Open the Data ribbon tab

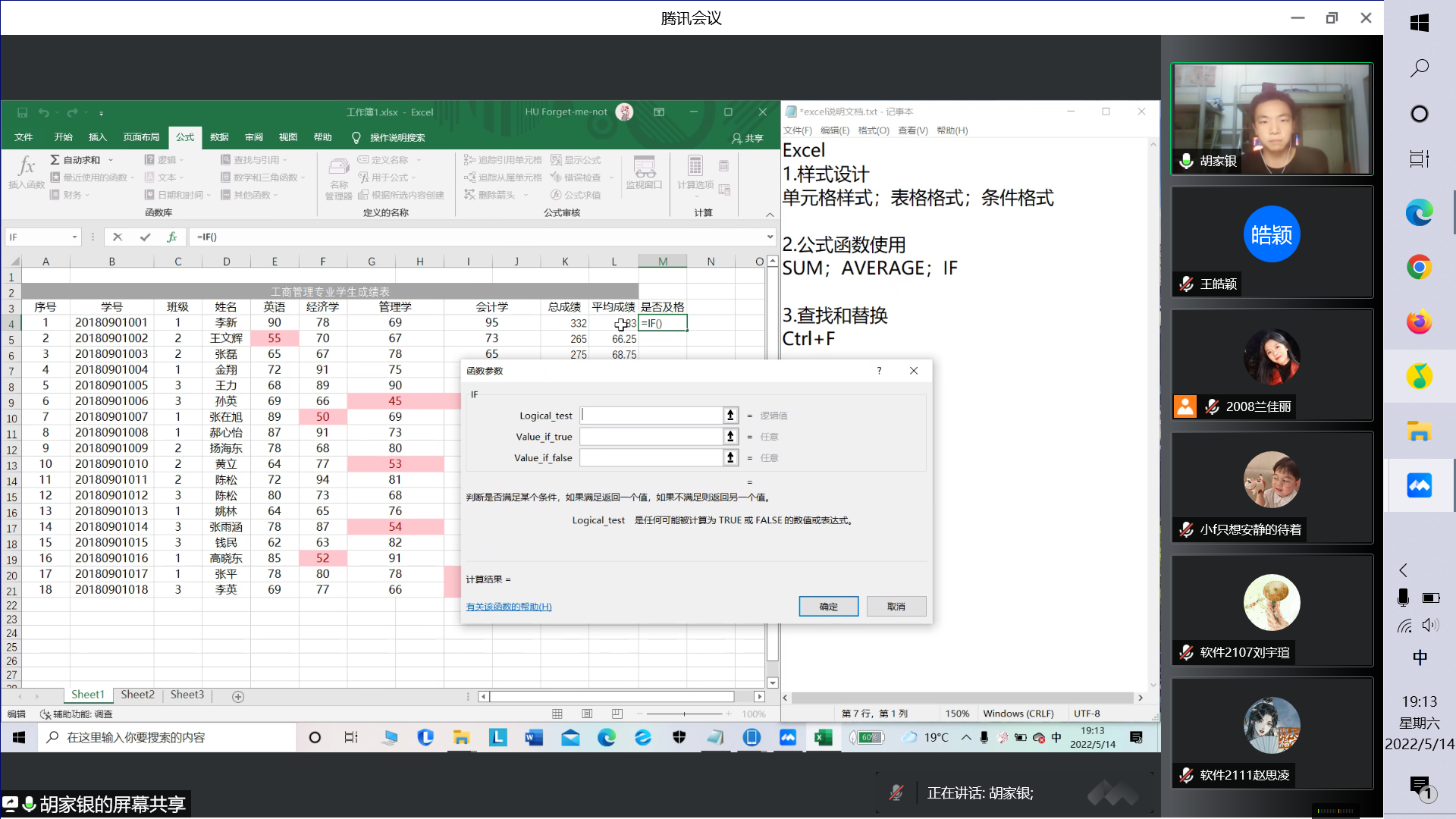pyautogui.click(x=219, y=137)
